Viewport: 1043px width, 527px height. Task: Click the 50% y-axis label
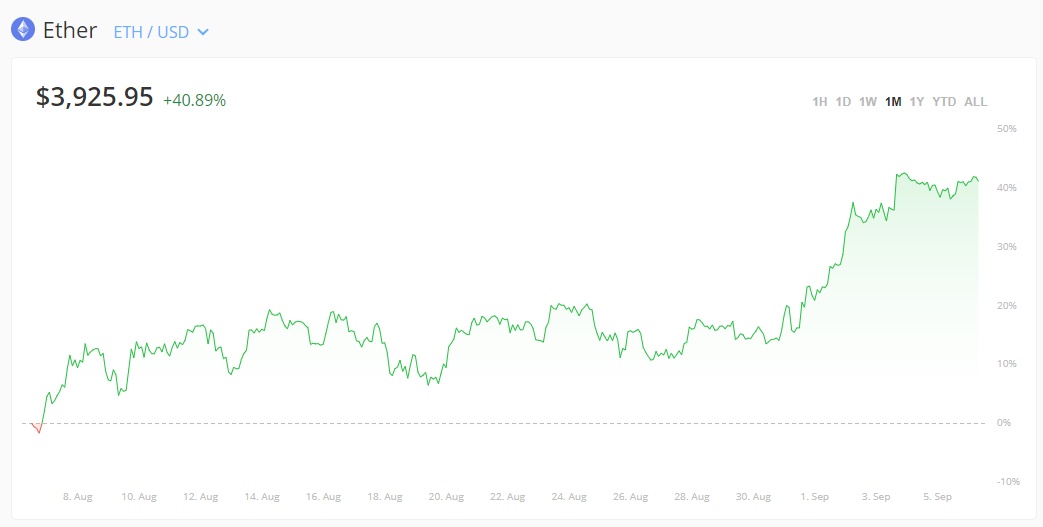pos(1006,129)
